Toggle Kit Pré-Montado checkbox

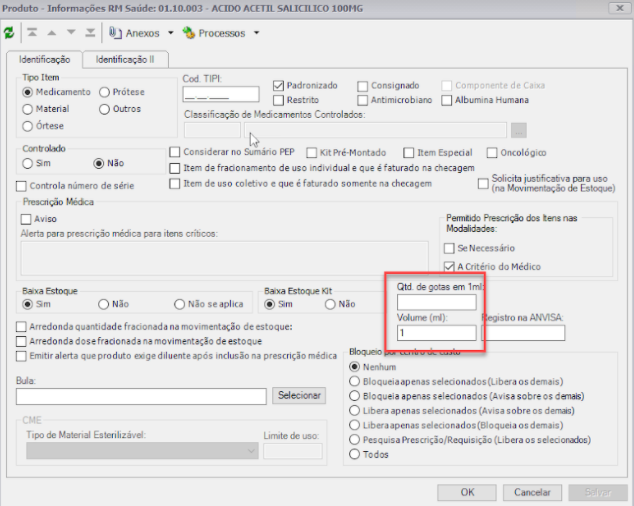pos(311,153)
